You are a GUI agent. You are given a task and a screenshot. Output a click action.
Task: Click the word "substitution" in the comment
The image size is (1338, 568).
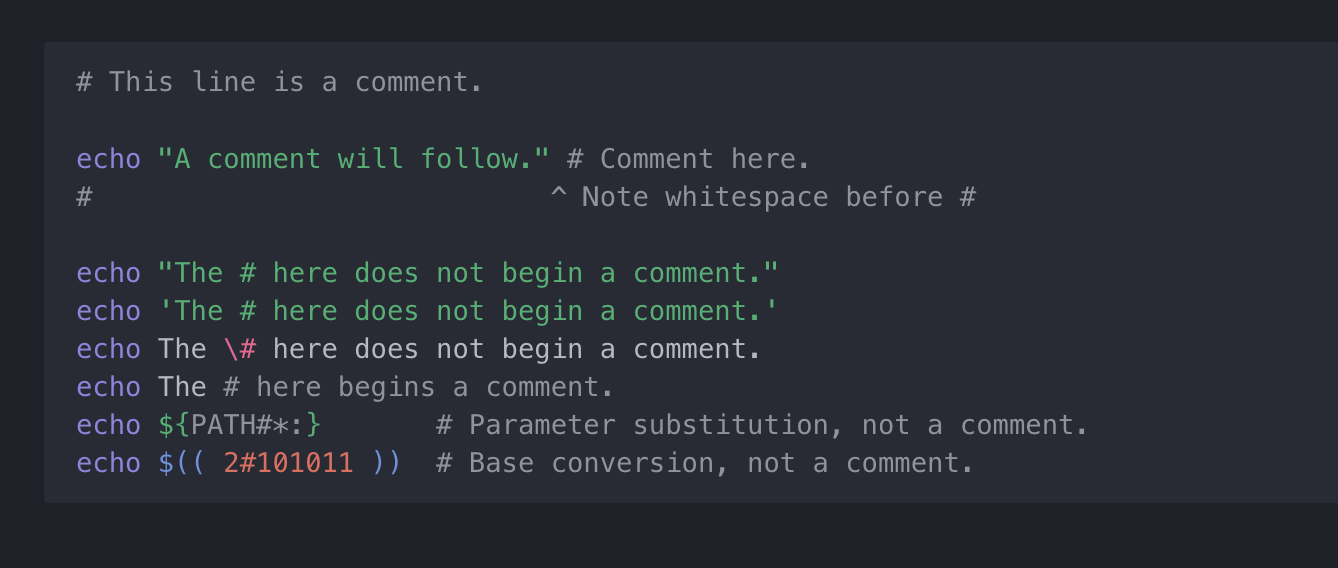pyautogui.click(x=730, y=425)
